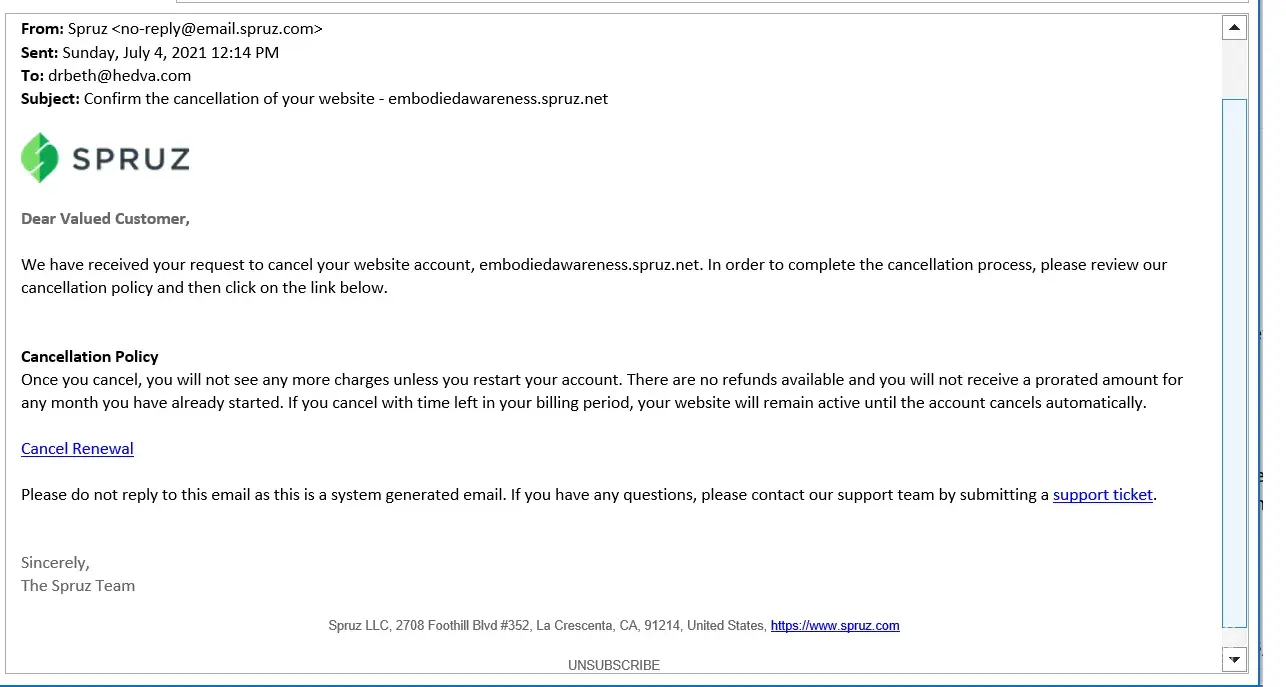1286x687 pixels.
Task: Click embodiedawareness.spruz.net in the body paragraph
Action: point(590,265)
